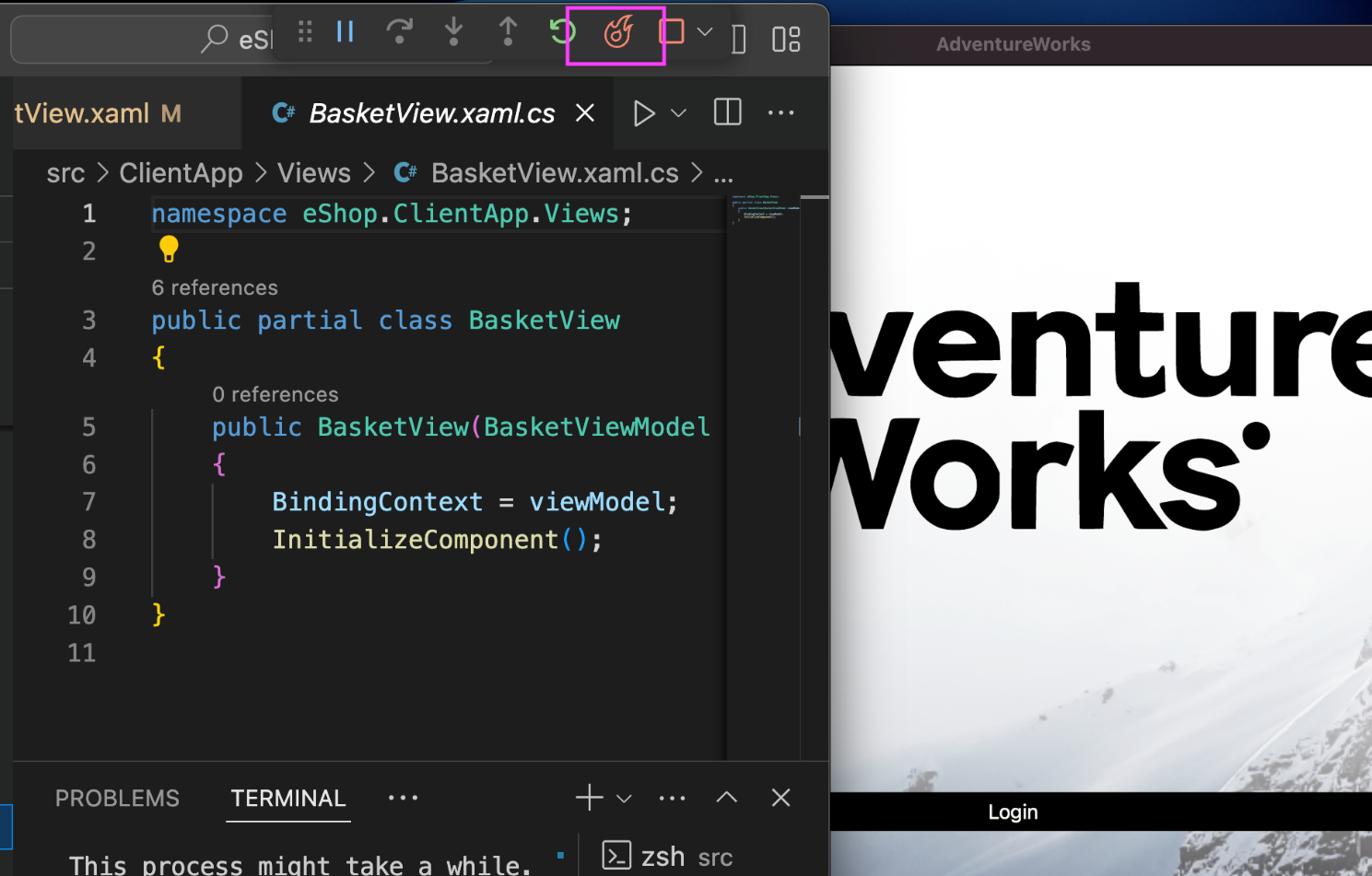
Task: Pause the debug session
Action: pyautogui.click(x=345, y=31)
